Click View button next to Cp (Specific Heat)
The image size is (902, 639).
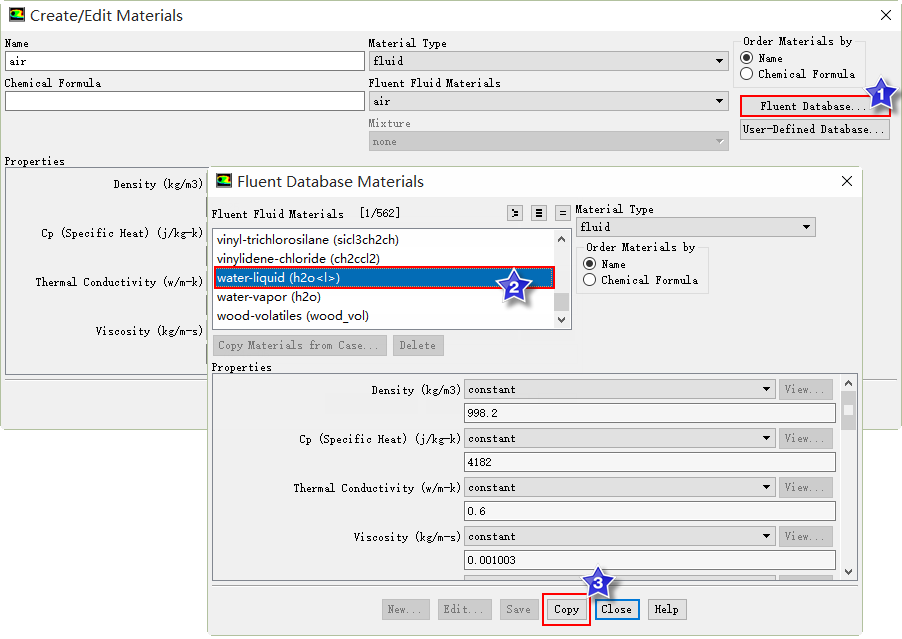point(805,438)
